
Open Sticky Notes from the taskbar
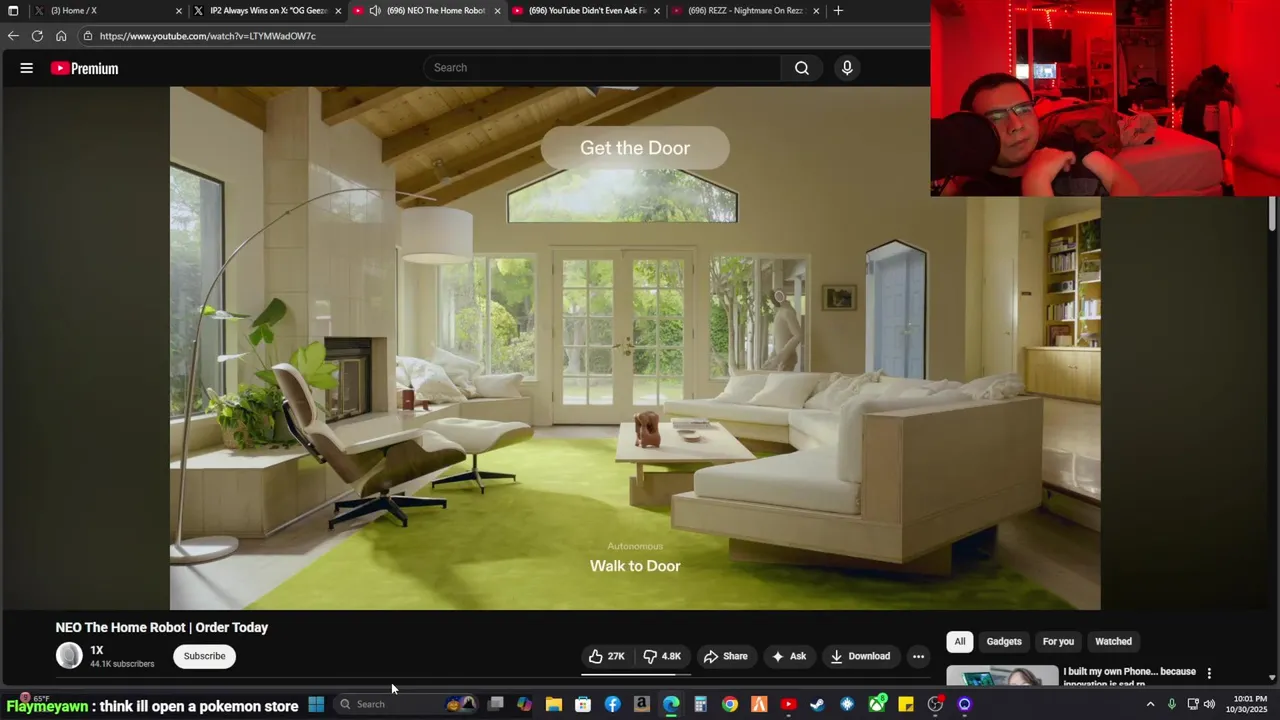coord(906,704)
